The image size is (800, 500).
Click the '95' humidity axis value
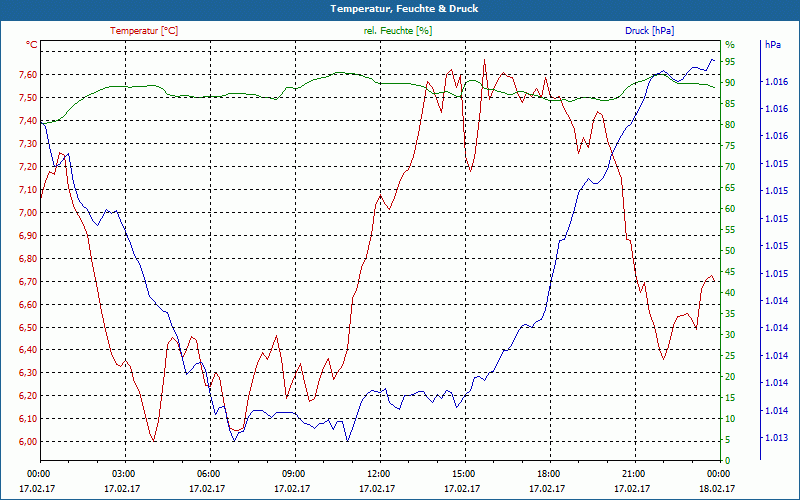coord(730,62)
